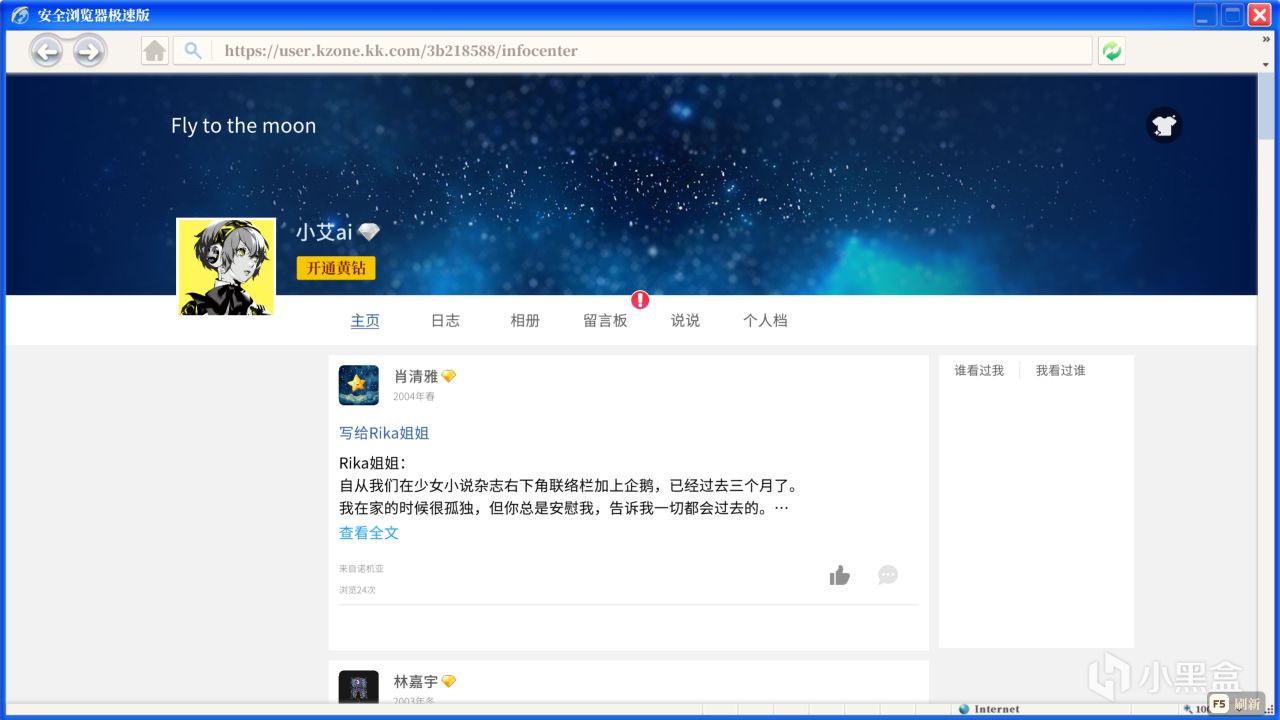Screen dimensions: 1280x720
Task: Comment on 肖清雅's post via bubble icon
Action: click(888, 575)
